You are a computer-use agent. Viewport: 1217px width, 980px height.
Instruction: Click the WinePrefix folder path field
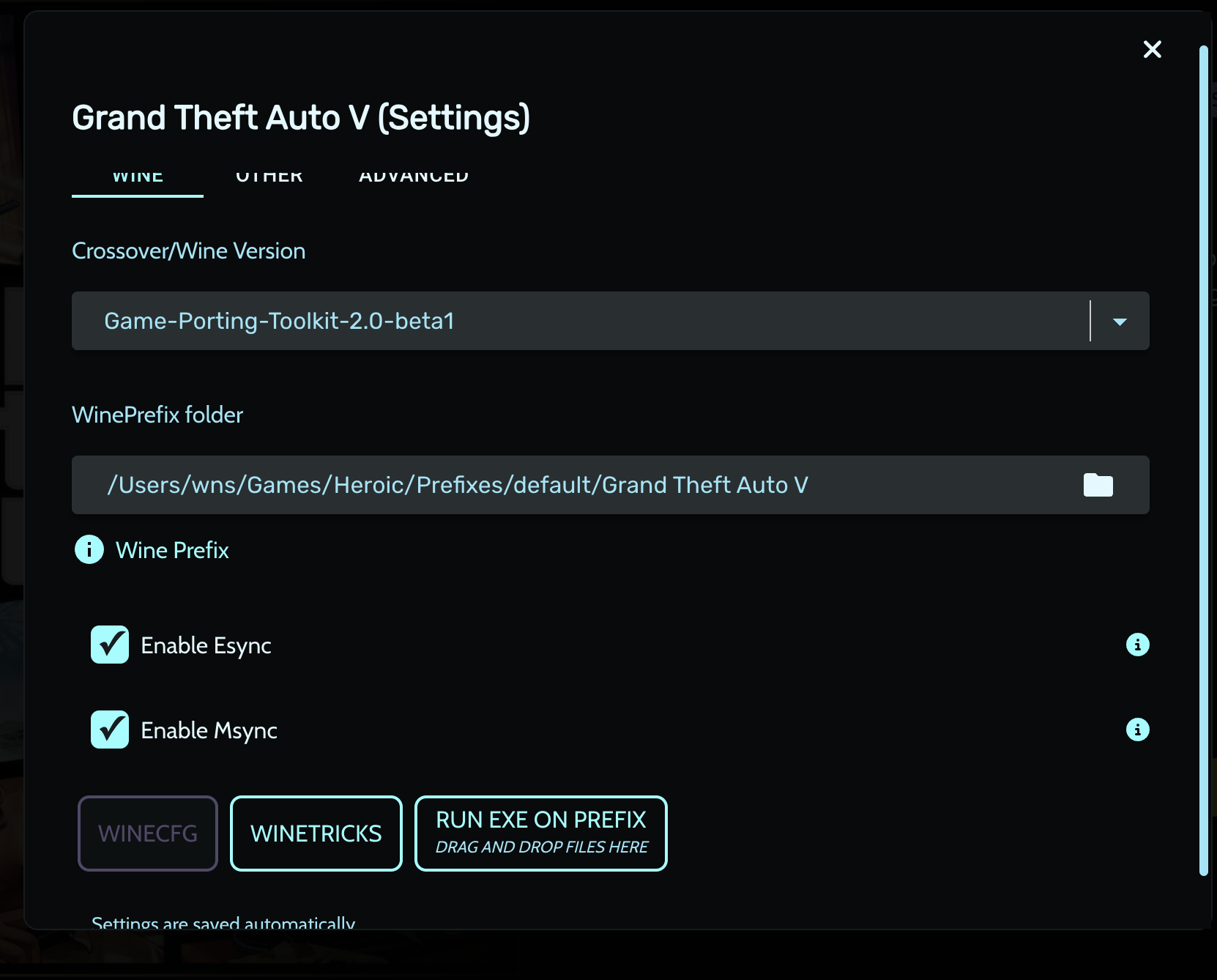[571, 485]
